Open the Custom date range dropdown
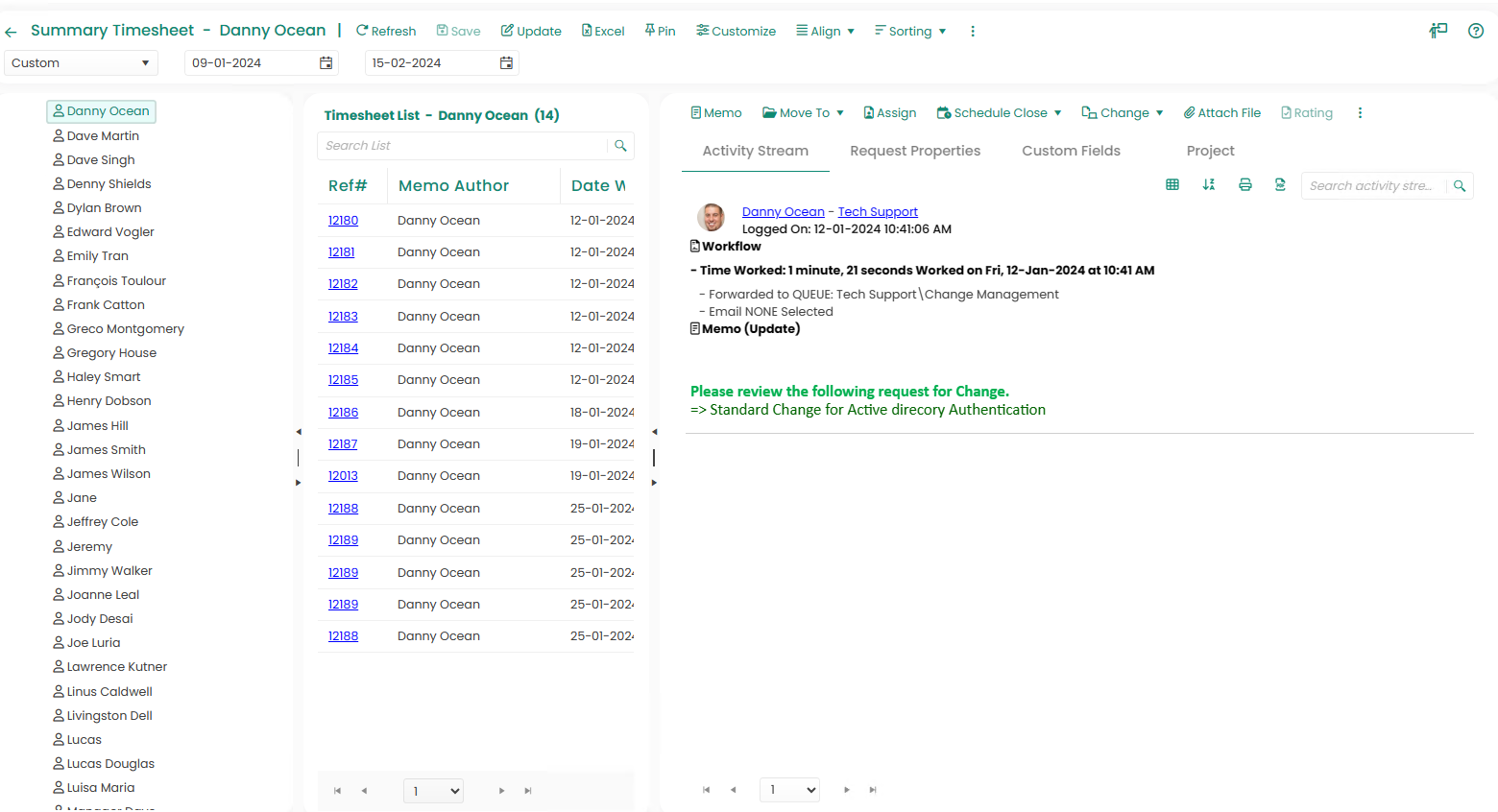This screenshot has height=812, width=1498. tap(81, 63)
